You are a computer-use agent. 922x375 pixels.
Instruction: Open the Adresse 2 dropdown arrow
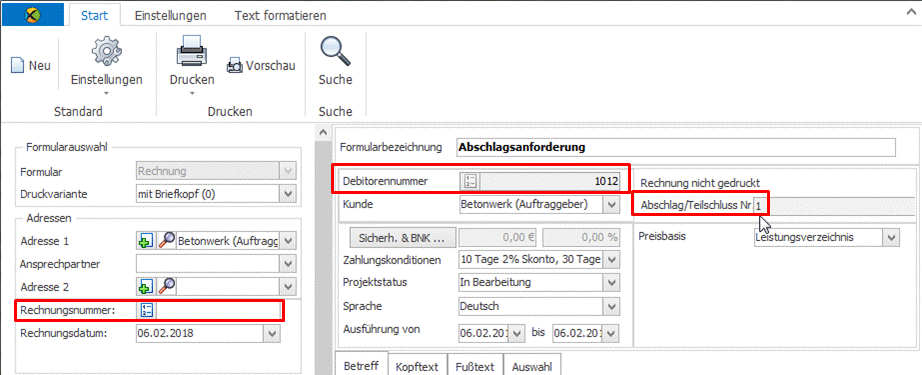pyautogui.click(x=288, y=287)
